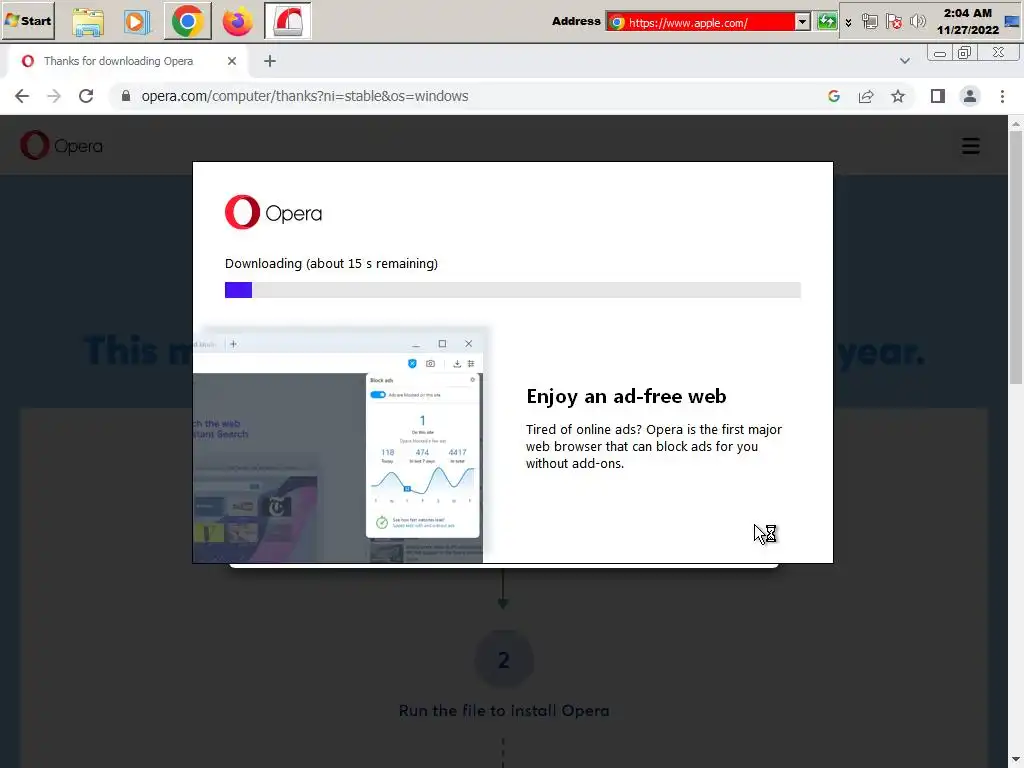Open the network tray icon
This screenshot has height=768, width=1024.
[869, 22]
